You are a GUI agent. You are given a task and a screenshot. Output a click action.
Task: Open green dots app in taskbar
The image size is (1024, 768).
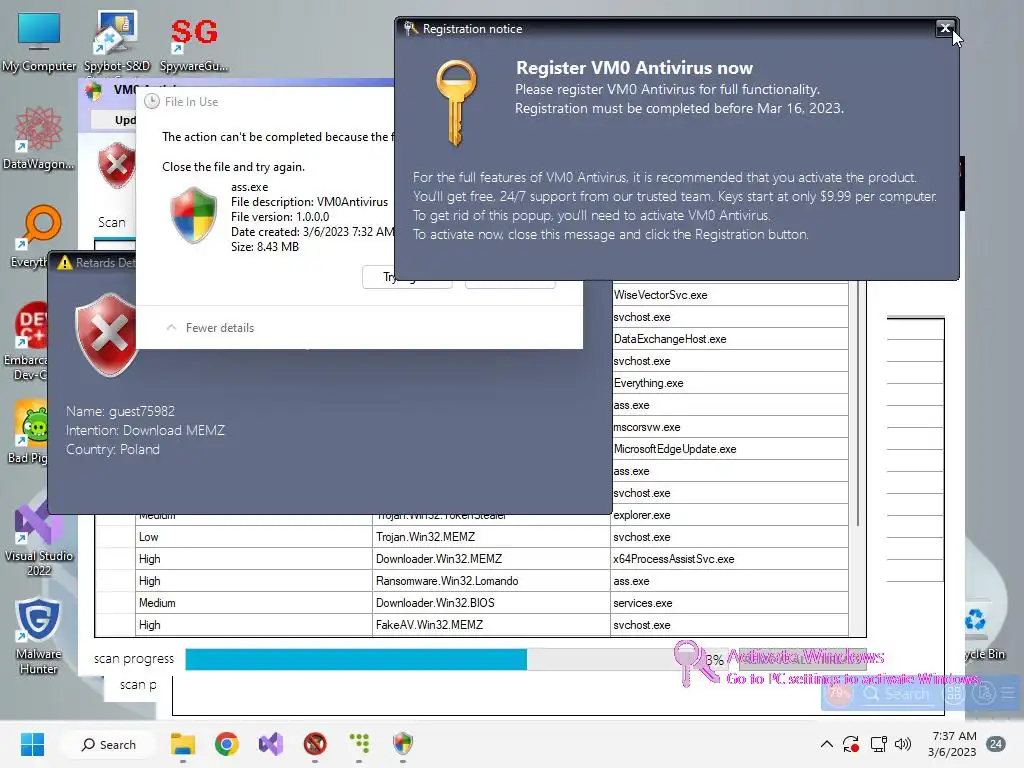pos(359,744)
